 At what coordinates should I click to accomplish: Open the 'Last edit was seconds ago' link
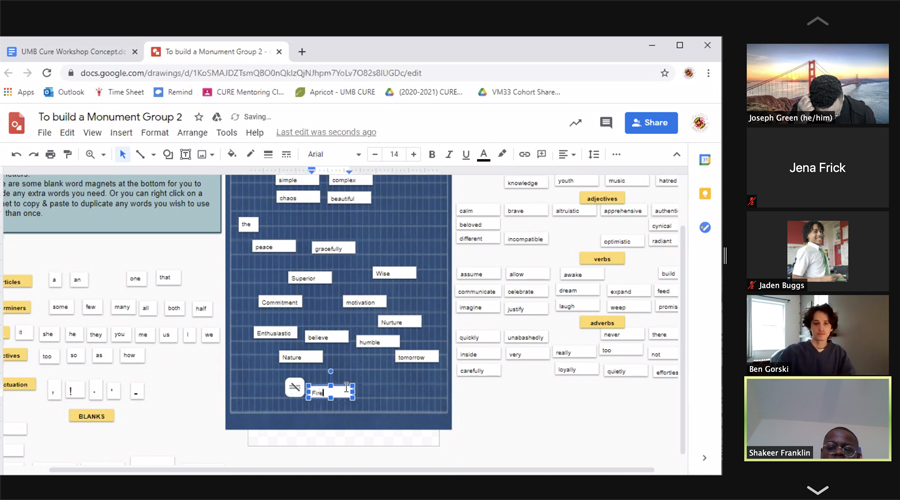click(326, 132)
